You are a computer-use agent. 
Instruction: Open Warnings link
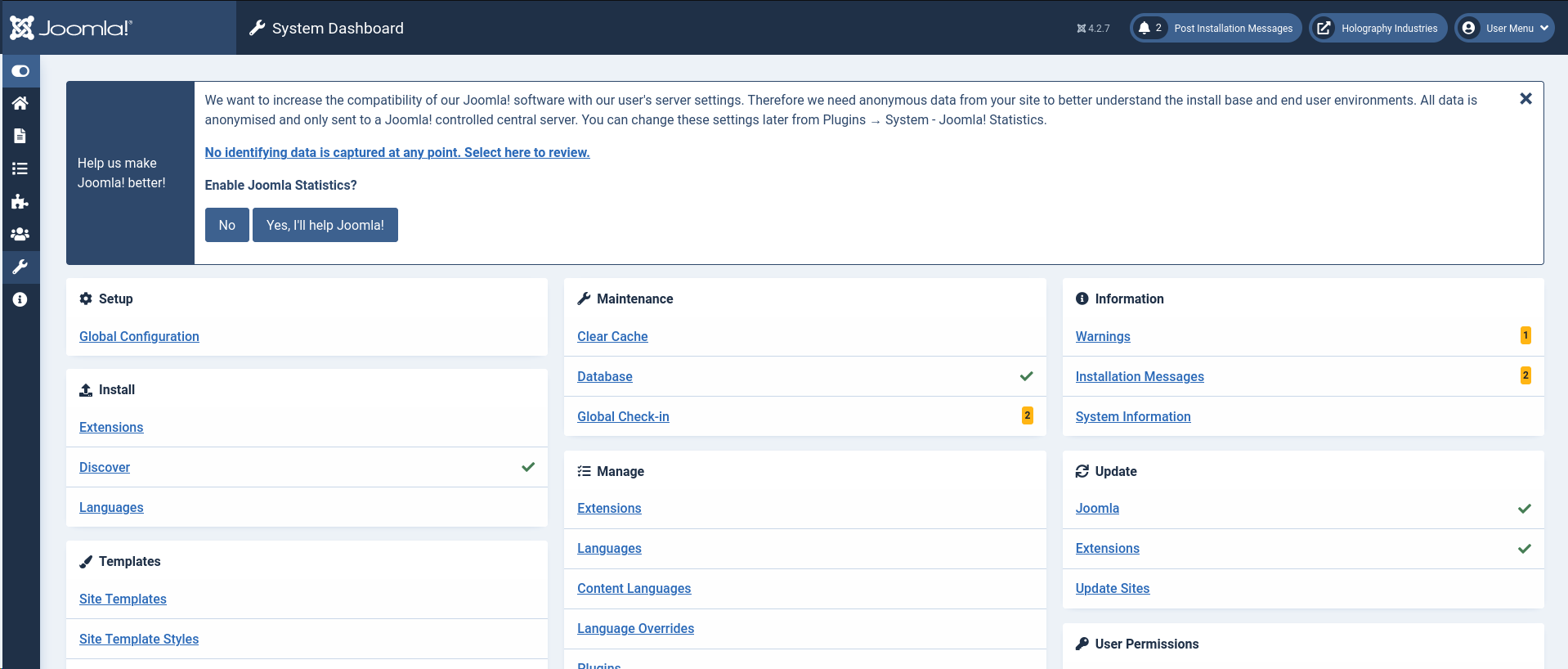tap(1103, 336)
